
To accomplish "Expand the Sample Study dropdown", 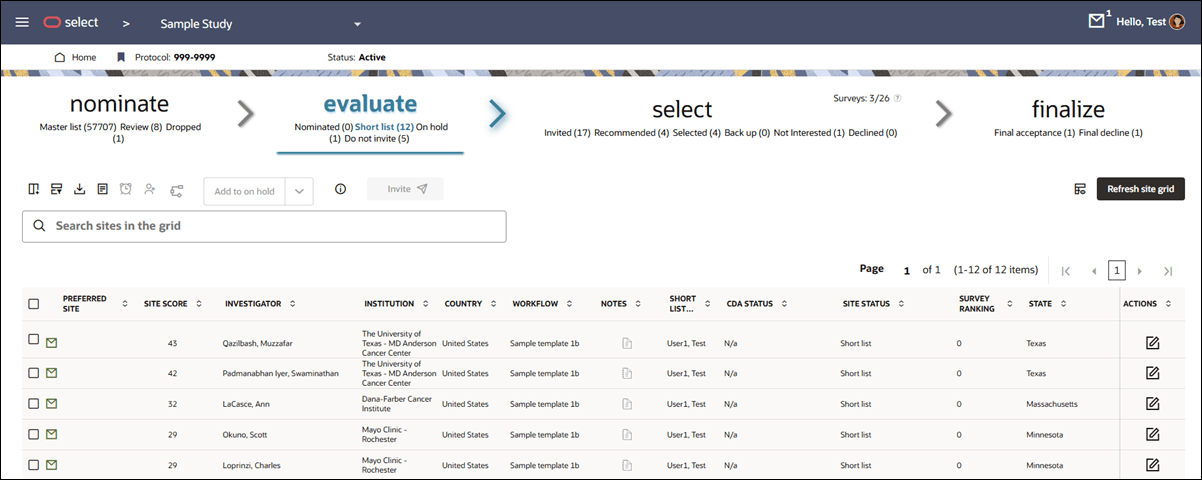I will tap(357, 23).
